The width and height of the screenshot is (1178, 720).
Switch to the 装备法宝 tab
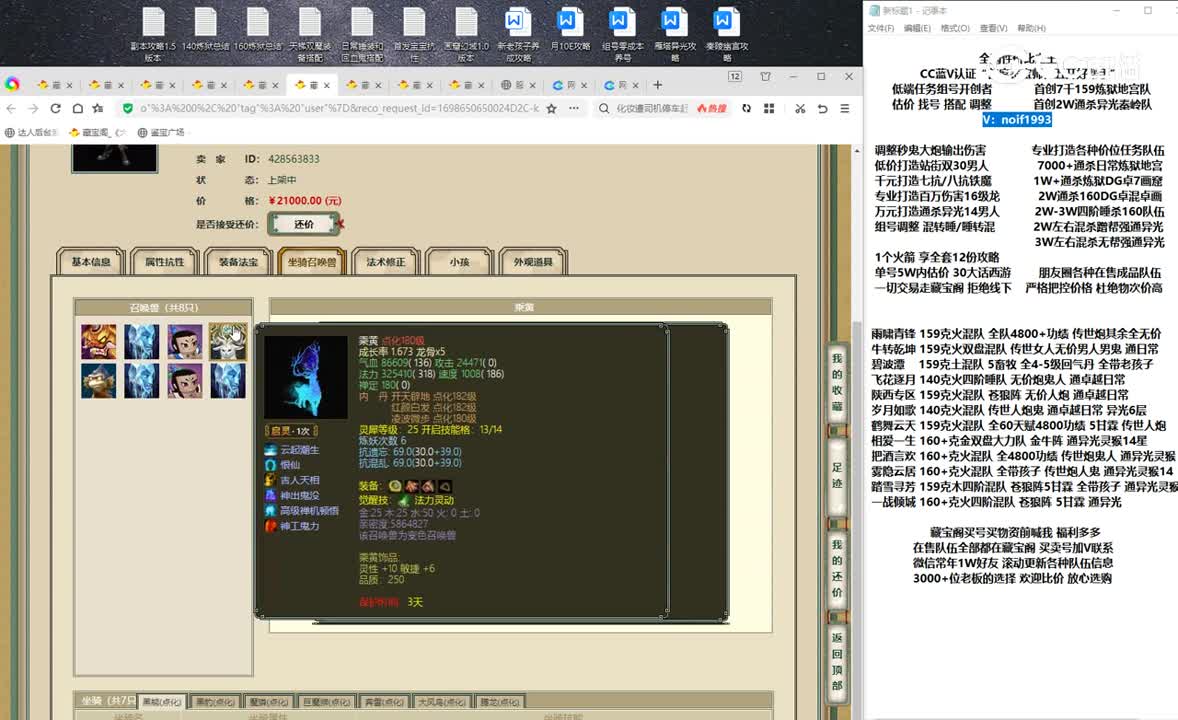pos(238,262)
